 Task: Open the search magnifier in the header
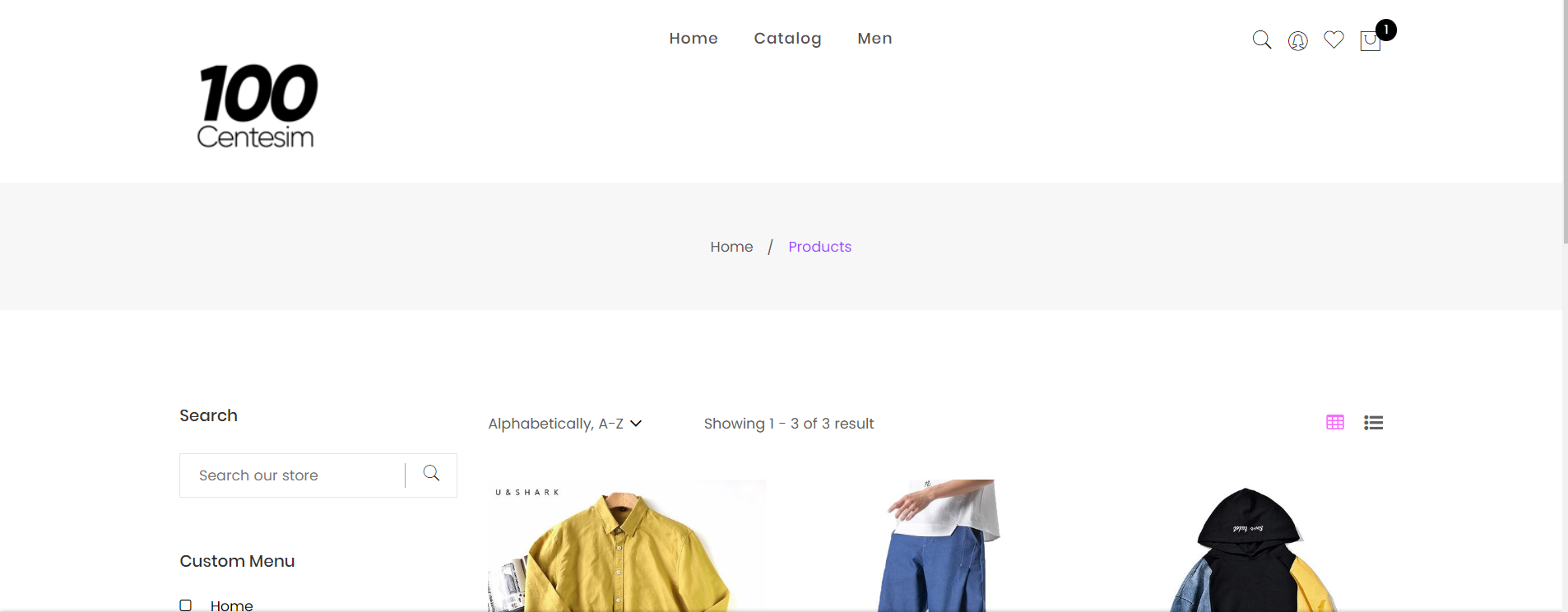[x=1261, y=39]
